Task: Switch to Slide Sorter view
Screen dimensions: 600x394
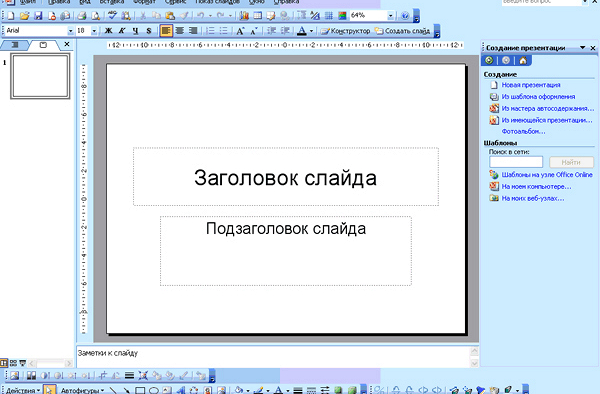Action: click(13, 363)
